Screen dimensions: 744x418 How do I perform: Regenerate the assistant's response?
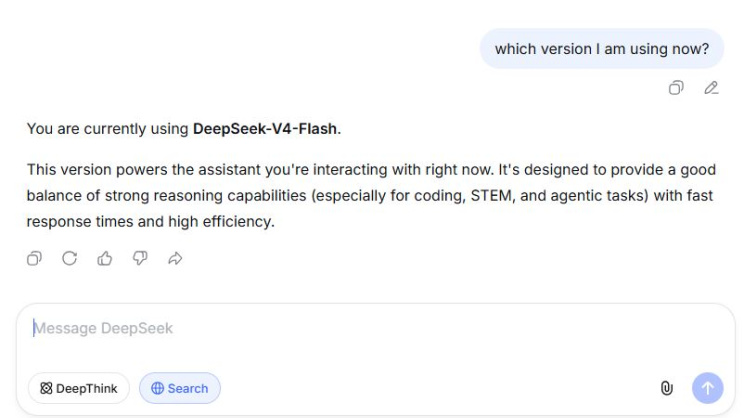pos(69,258)
